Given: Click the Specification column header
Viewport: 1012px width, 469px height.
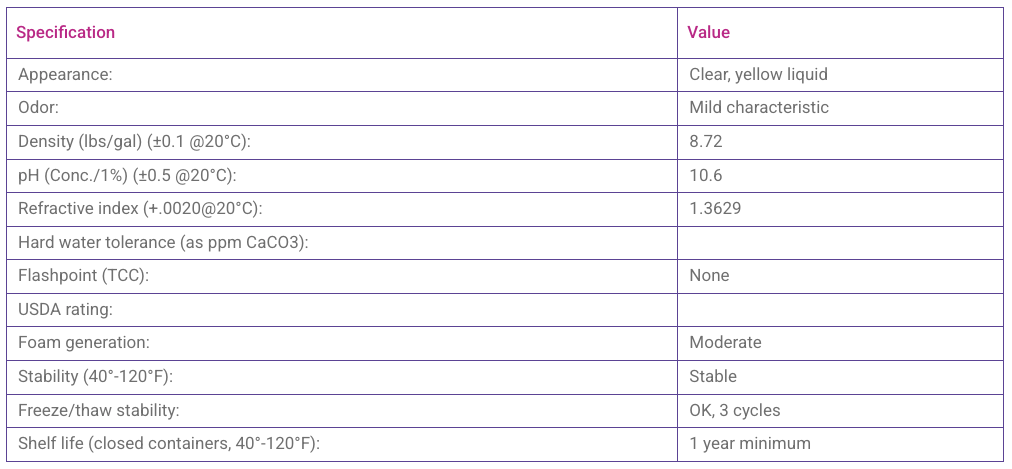Looking at the screenshot, I should pyautogui.click(x=66, y=33).
